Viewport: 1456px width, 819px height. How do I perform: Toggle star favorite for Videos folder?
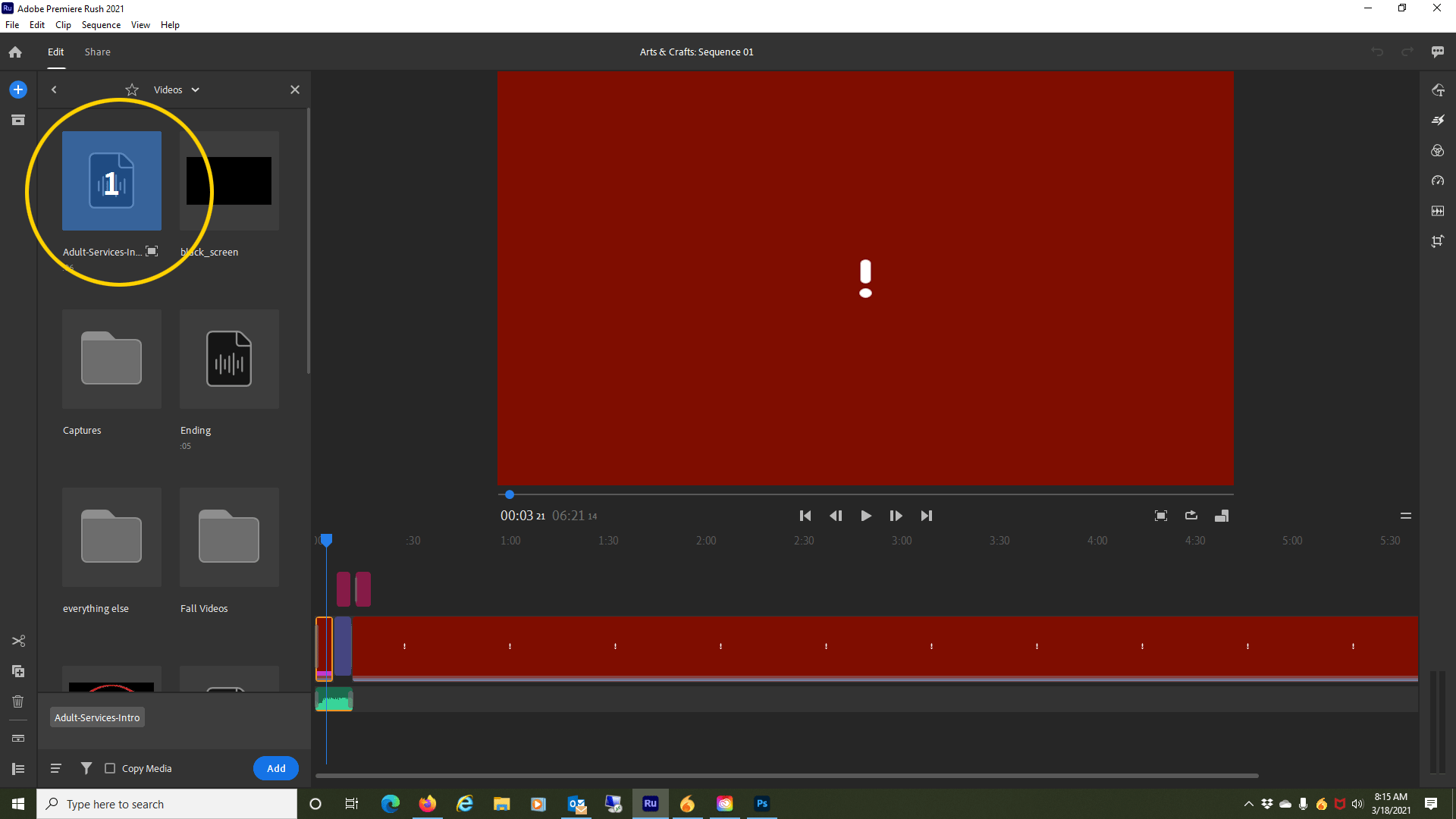pyautogui.click(x=132, y=89)
